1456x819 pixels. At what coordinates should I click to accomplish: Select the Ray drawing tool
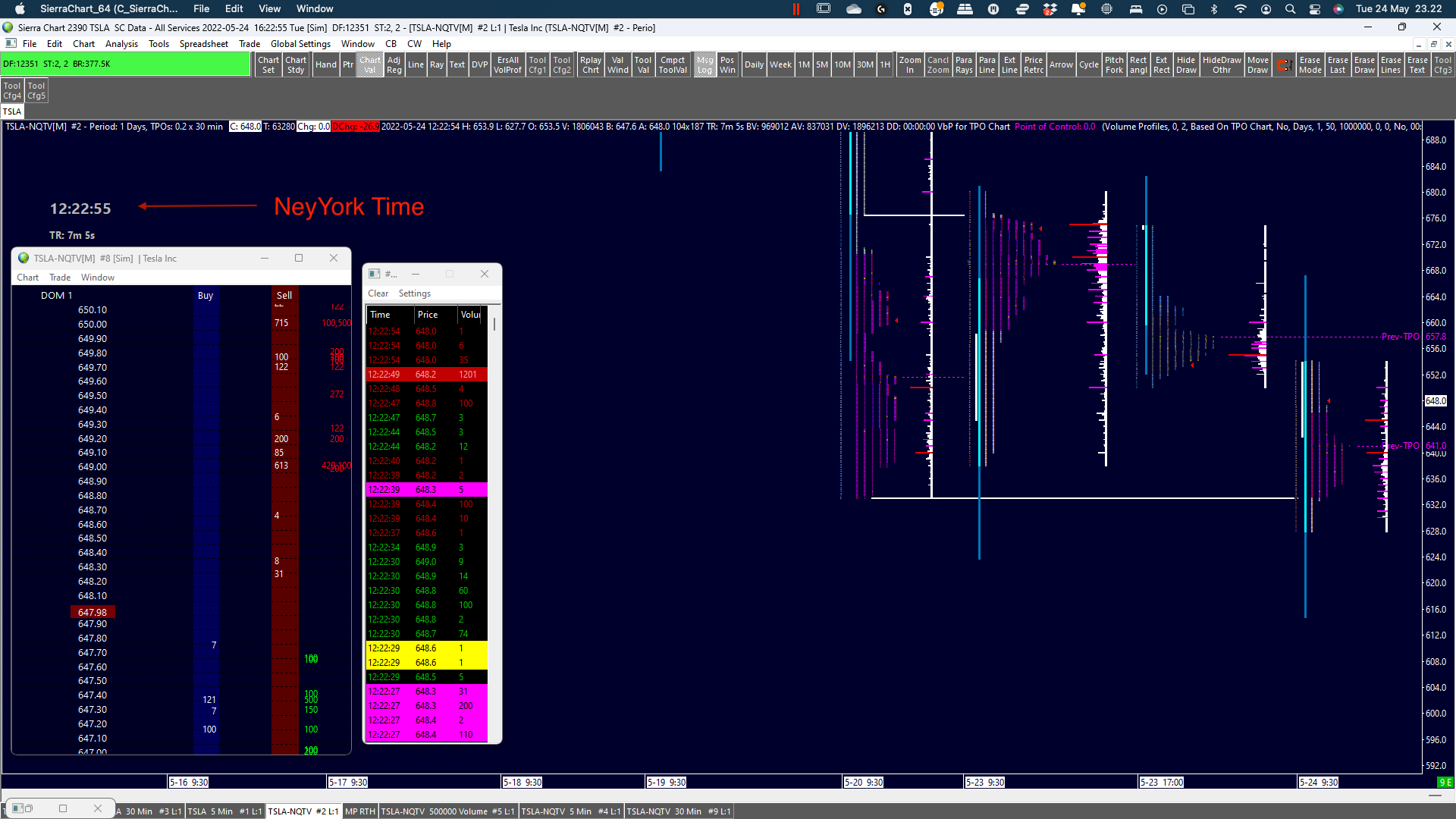(x=437, y=64)
